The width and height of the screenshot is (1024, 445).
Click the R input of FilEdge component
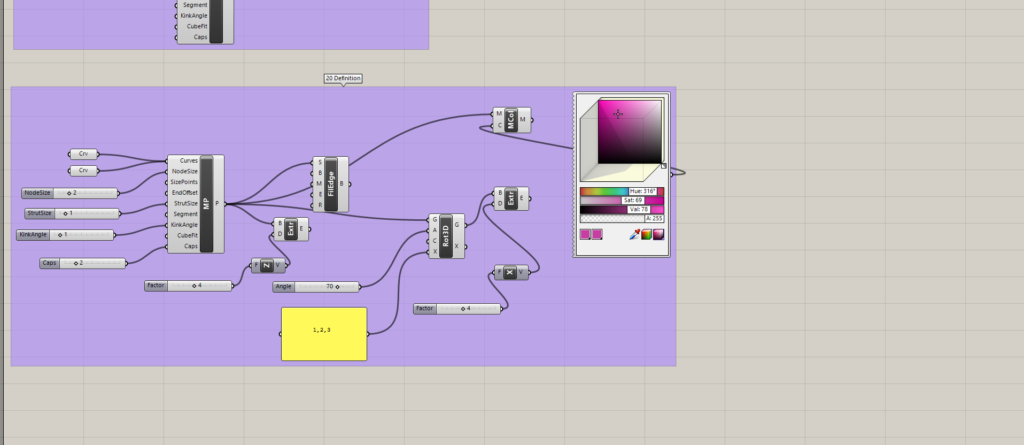(320, 205)
